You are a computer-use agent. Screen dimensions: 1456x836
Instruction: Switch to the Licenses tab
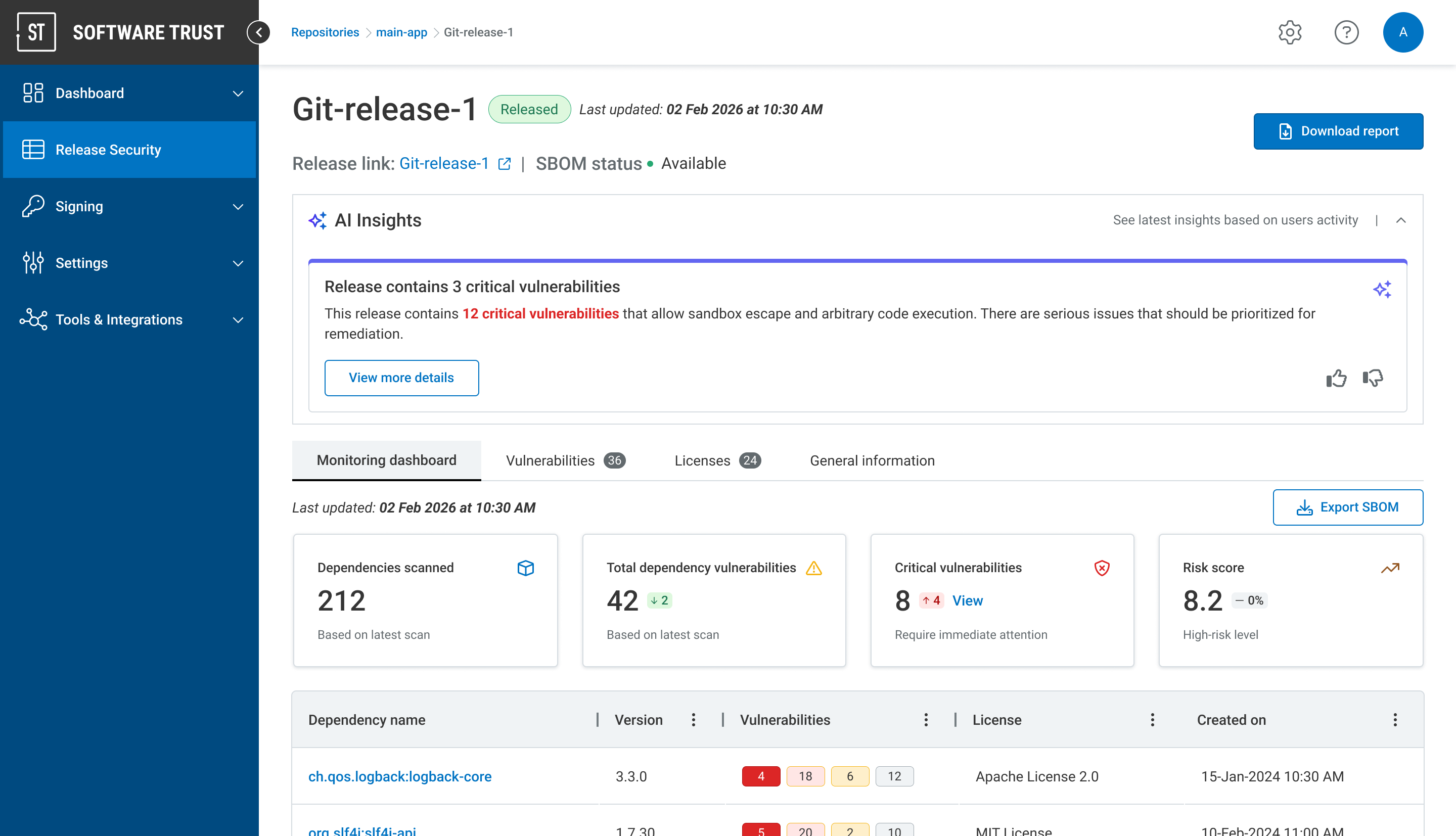pyautogui.click(x=718, y=460)
